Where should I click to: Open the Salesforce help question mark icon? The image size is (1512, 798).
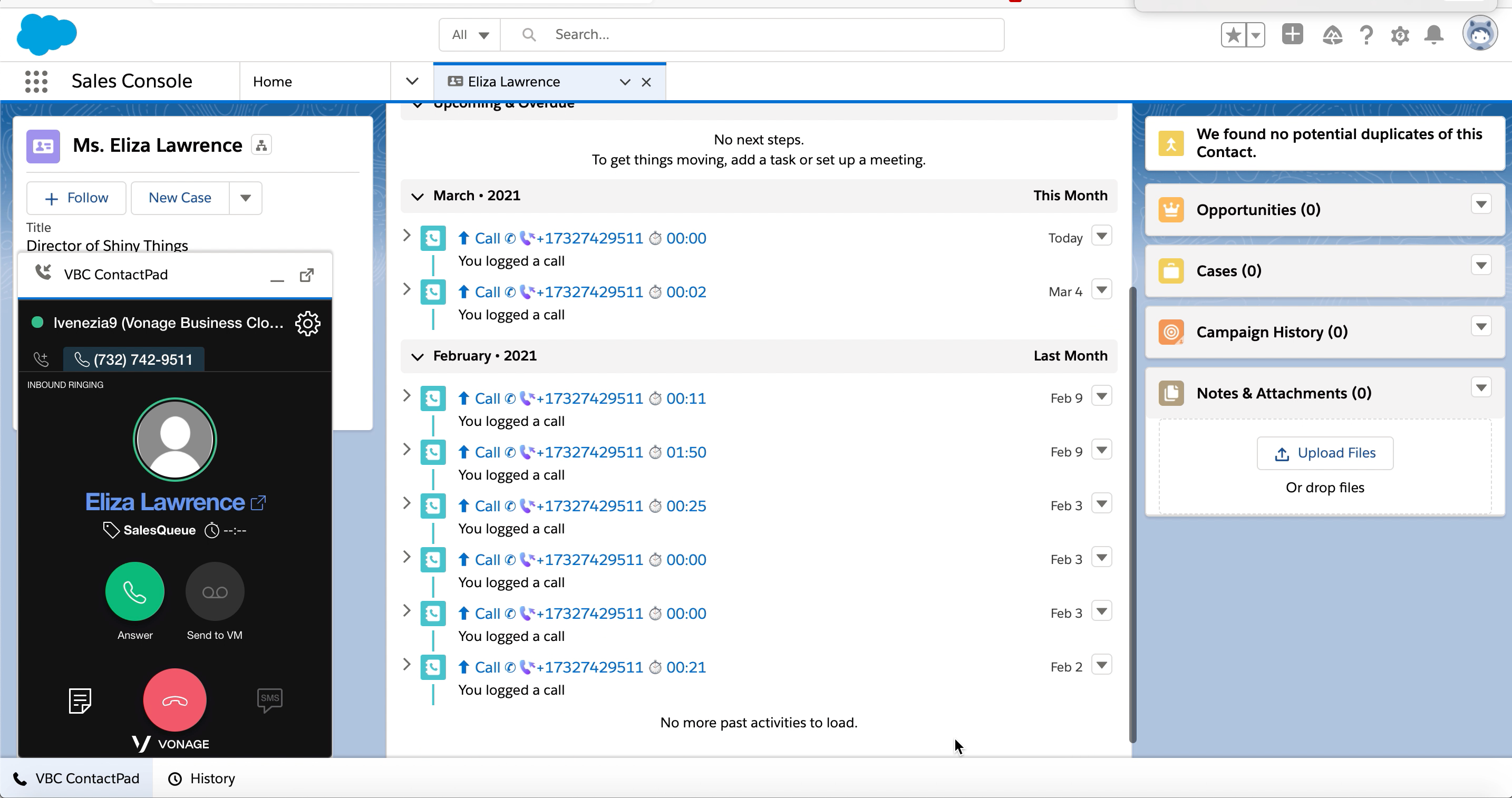(1366, 35)
